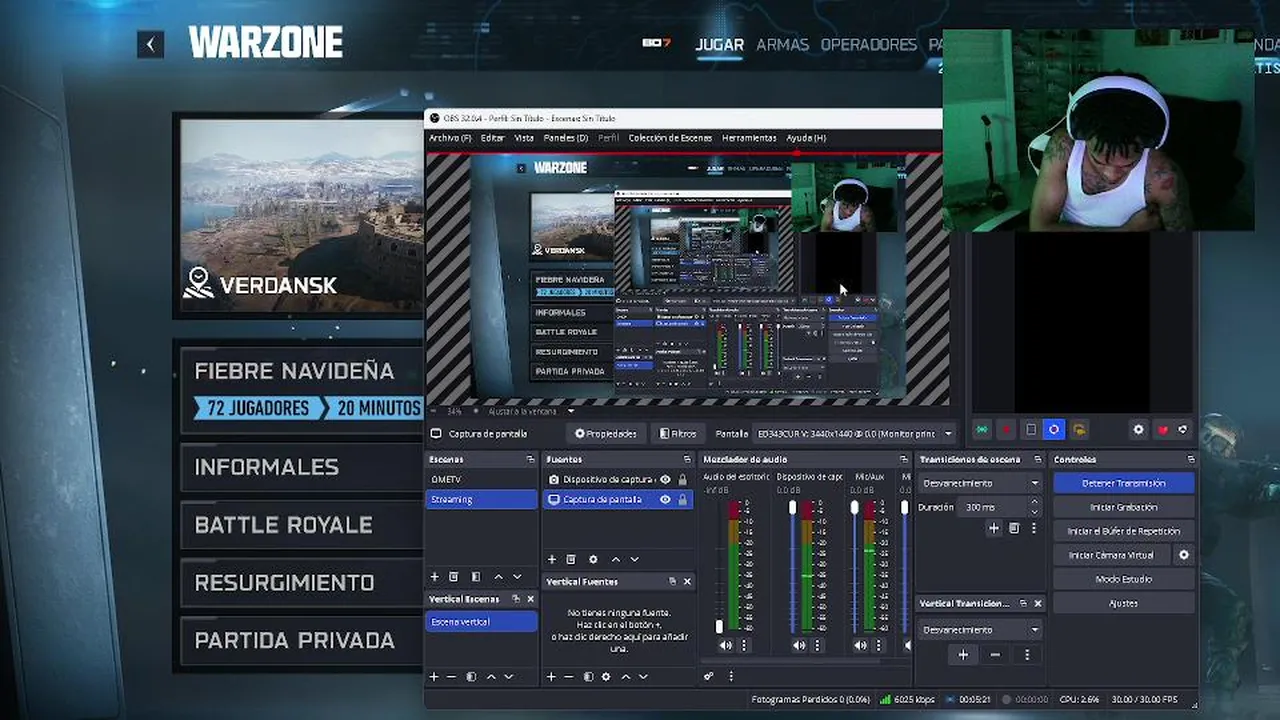The height and width of the screenshot is (720, 1280).
Task: Open Colección de Escenas menu
Action: [670, 138]
